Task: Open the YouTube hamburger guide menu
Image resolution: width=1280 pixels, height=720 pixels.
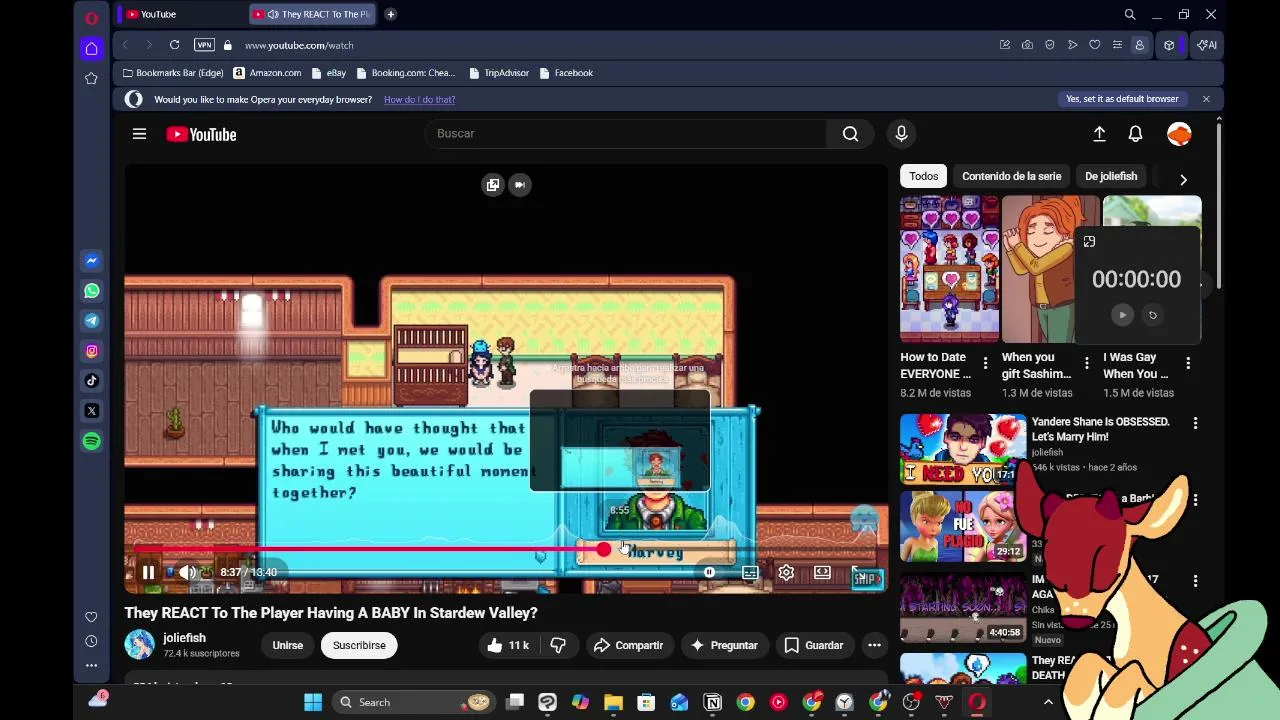Action: tap(139, 134)
